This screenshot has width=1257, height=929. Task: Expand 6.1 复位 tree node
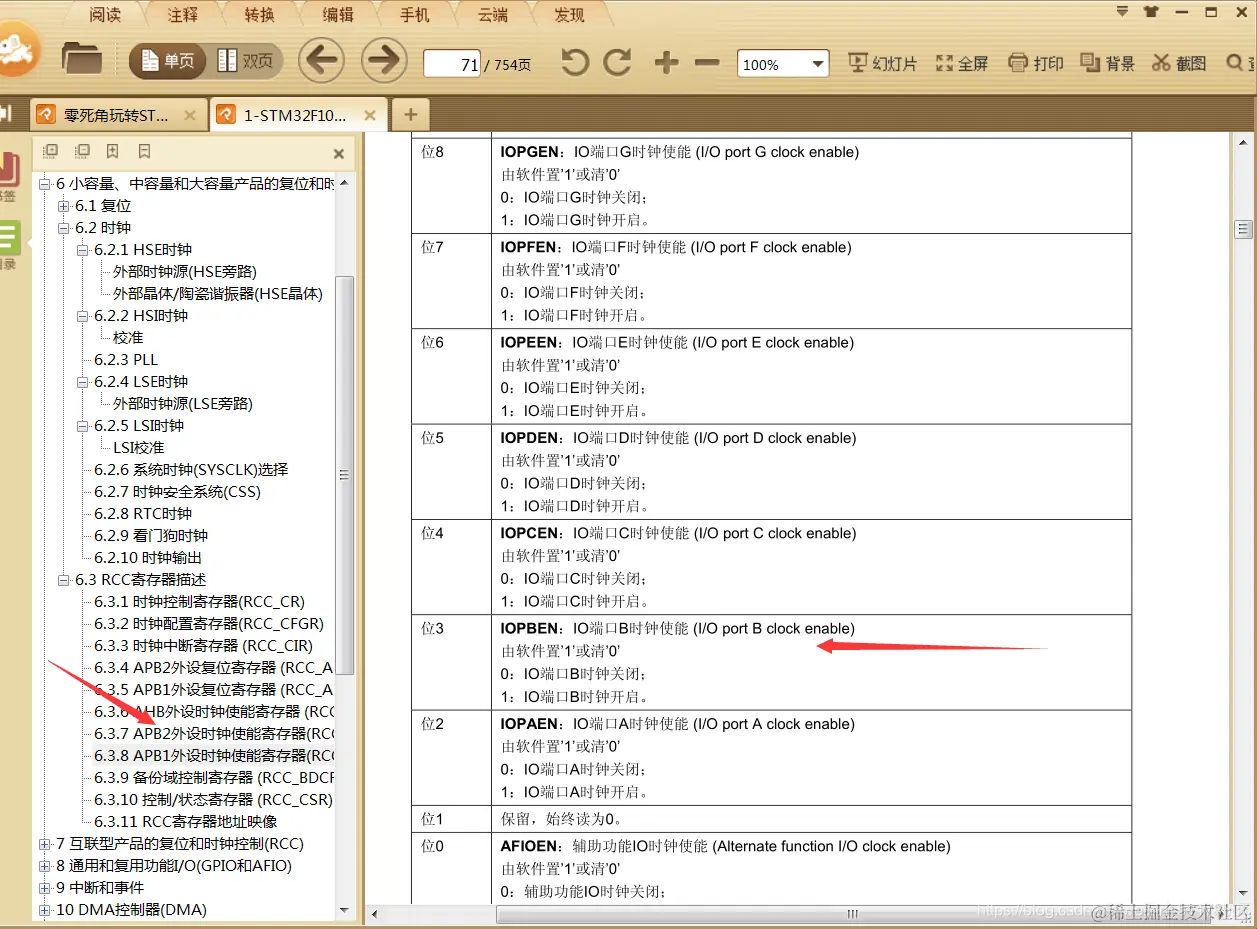coord(64,206)
